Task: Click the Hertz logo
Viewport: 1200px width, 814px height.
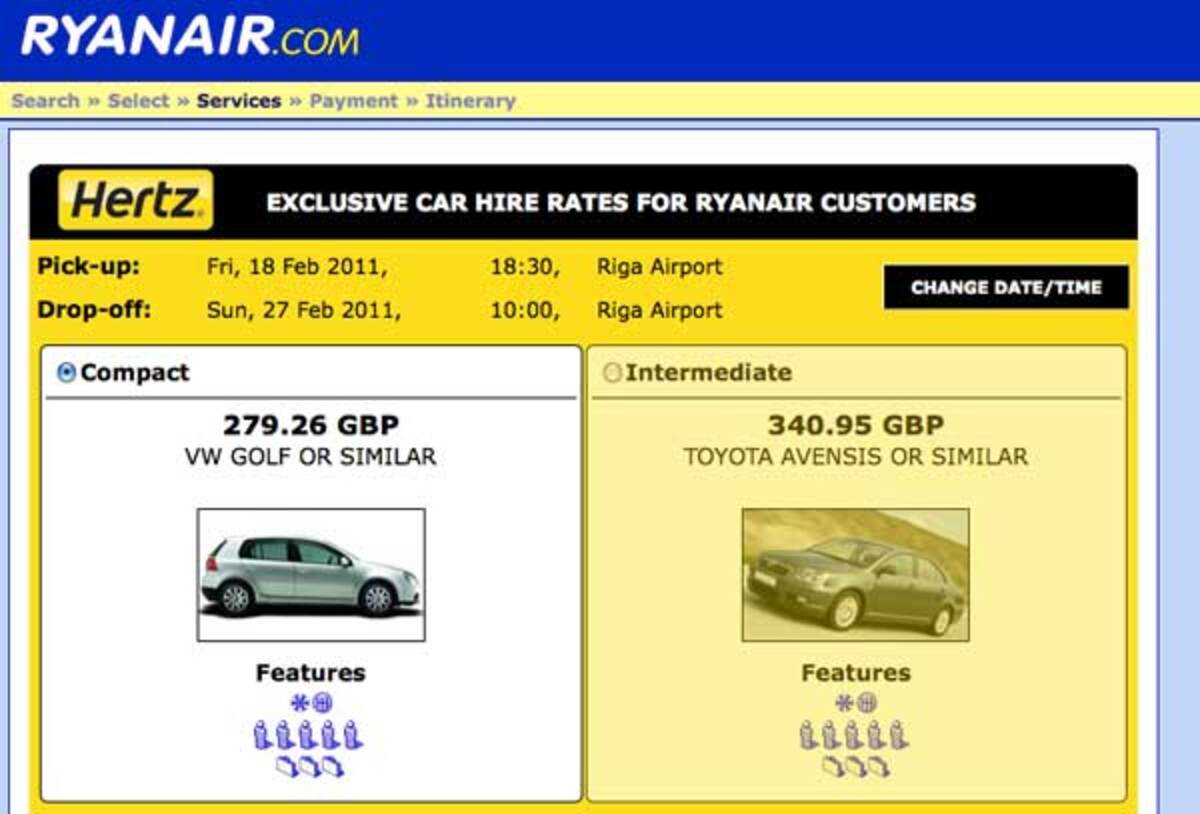Action: 136,201
